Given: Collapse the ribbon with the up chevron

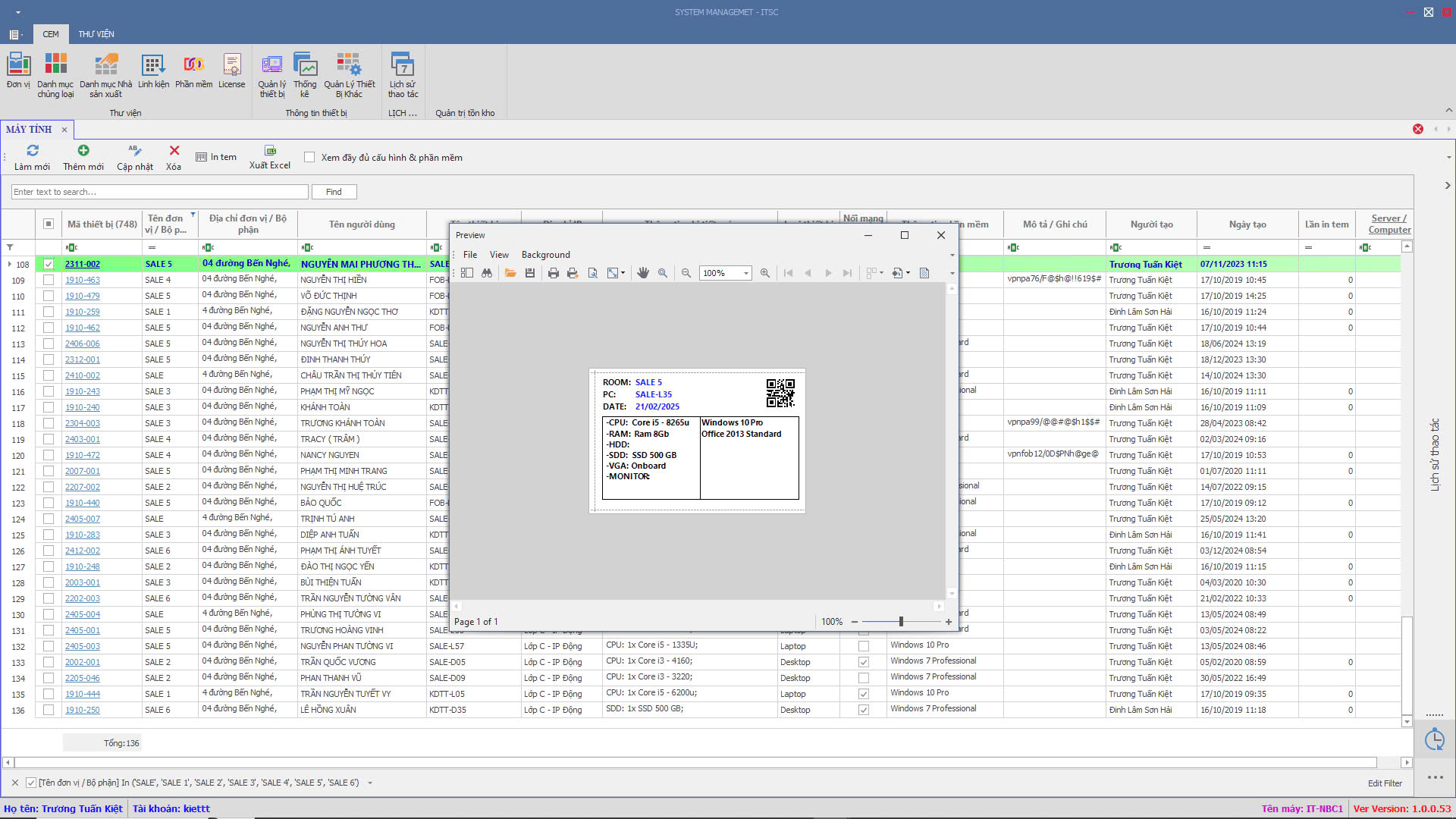Looking at the screenshot, I should (1448, 111).
